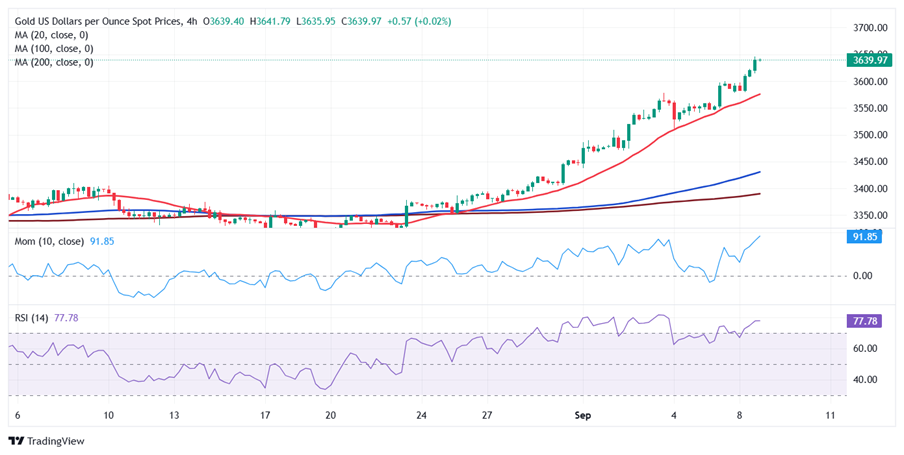
Task: Click the 24 date on time axis
Action: (x=422, y=415)
